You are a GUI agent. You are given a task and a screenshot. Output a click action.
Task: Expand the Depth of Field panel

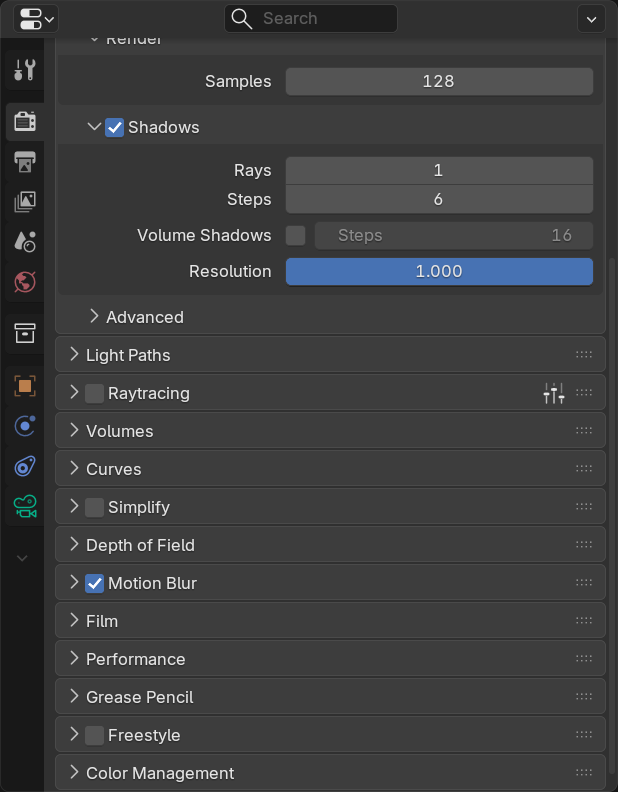point(74,544)
